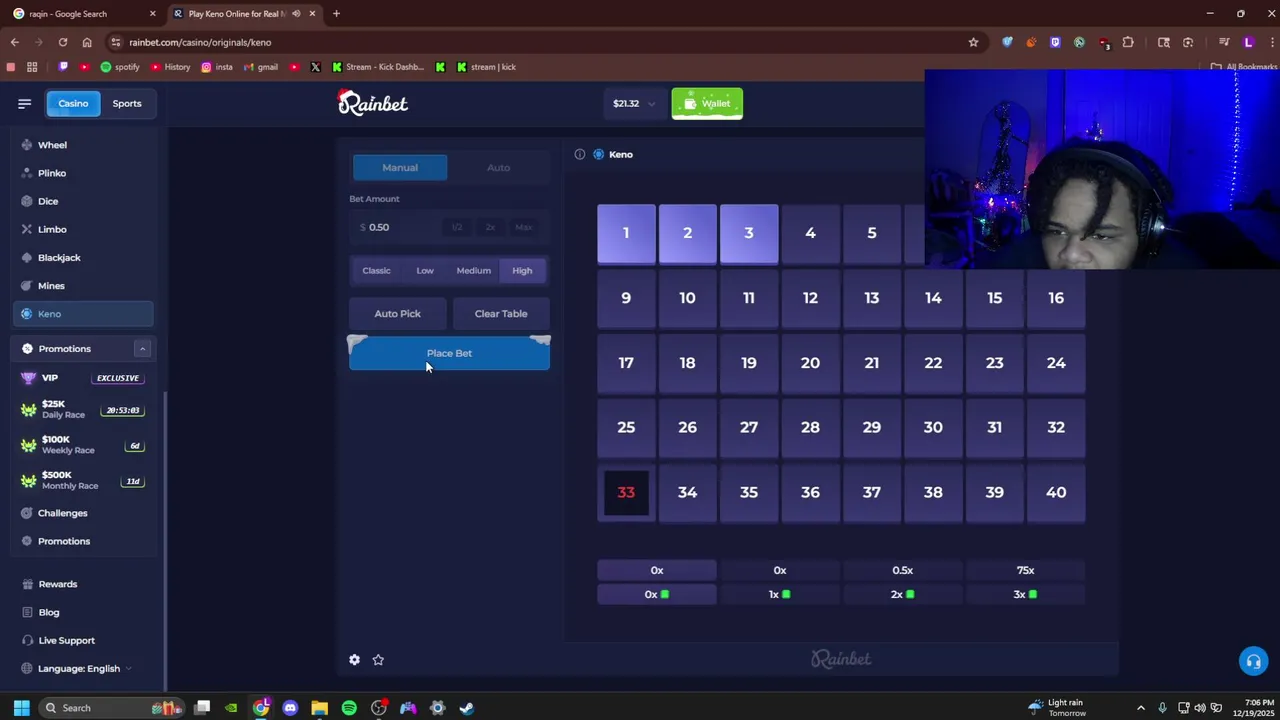Bookmark this page with star icon
The width and height of the screenshot is (1280, 720).
(973, 42)
